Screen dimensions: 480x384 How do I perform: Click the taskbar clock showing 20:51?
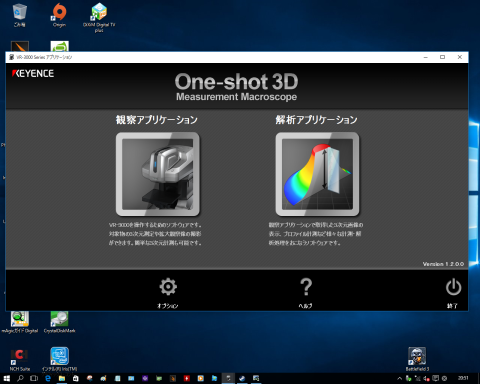tap(463, 378)
